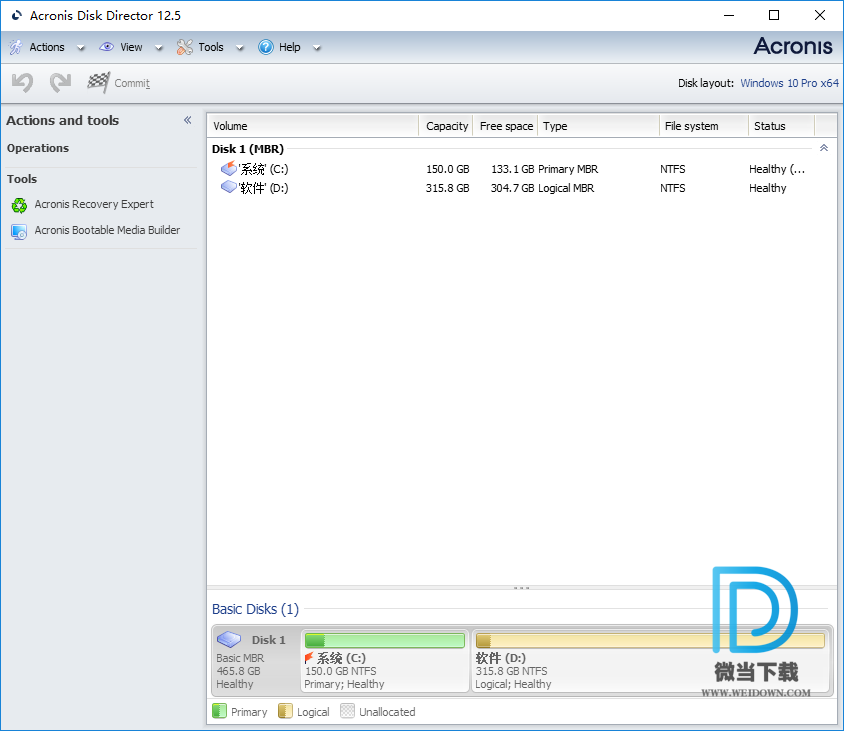Click the Disk 1 Basic MBR info block

(x=256, y=661)
